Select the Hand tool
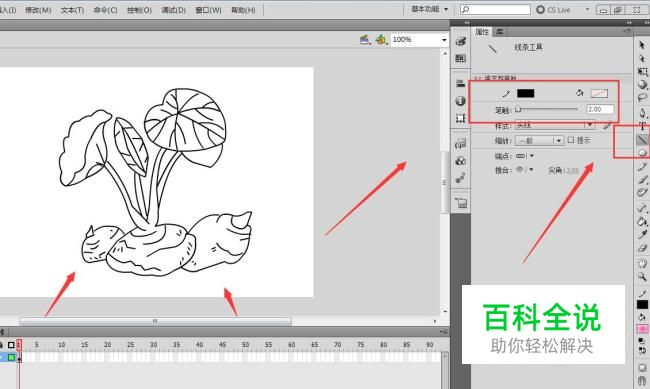The height and width of the screenshot is (389, 650). pyautogui.click(x=642, y=263)
